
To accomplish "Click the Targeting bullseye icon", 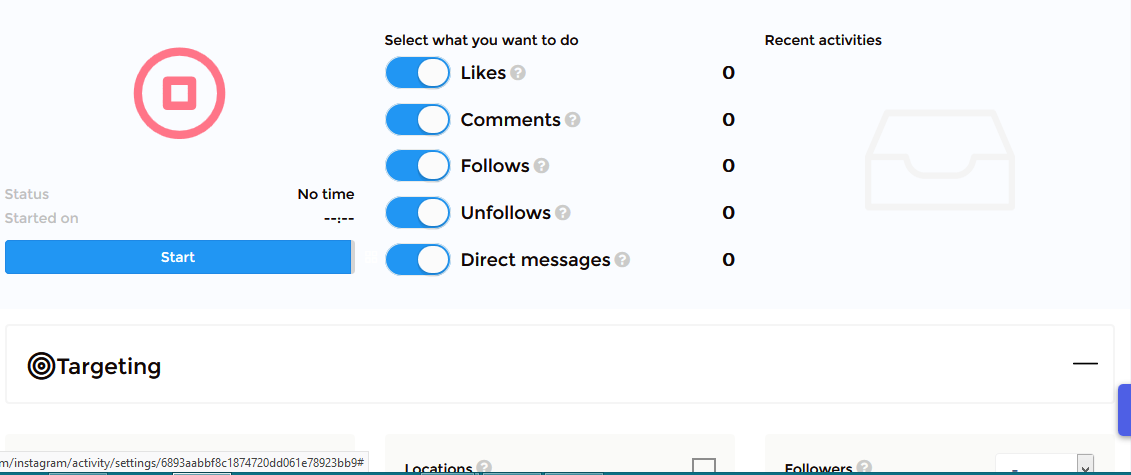I will tap(42, 366).
